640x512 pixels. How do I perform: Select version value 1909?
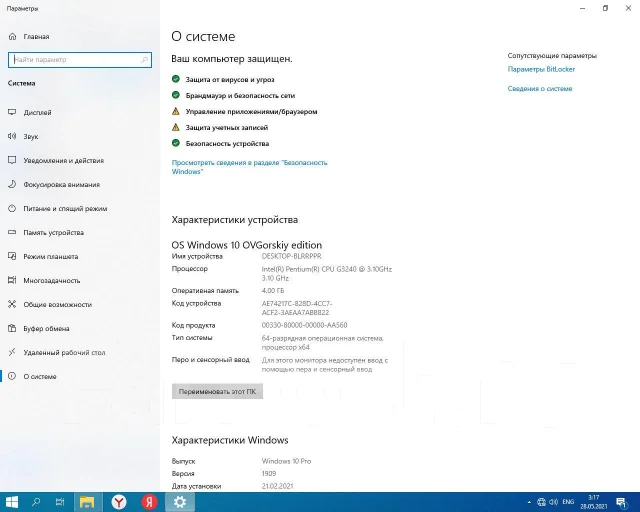pos(269,474)
